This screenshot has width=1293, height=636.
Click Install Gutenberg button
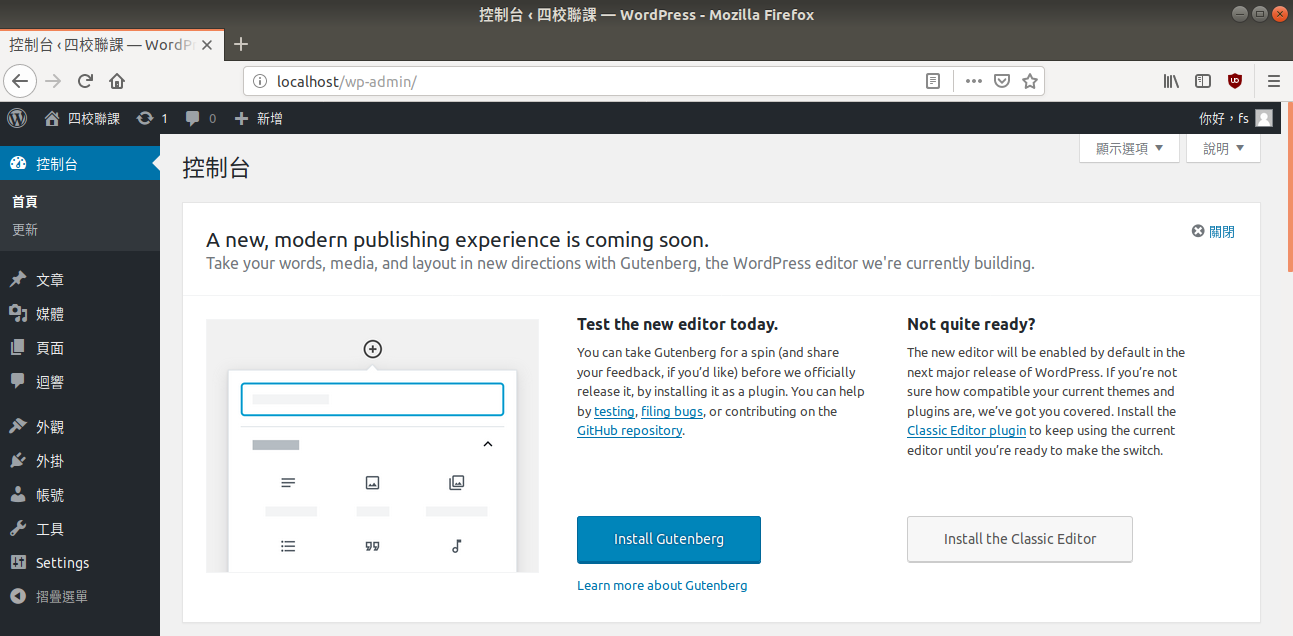(669, 539)
